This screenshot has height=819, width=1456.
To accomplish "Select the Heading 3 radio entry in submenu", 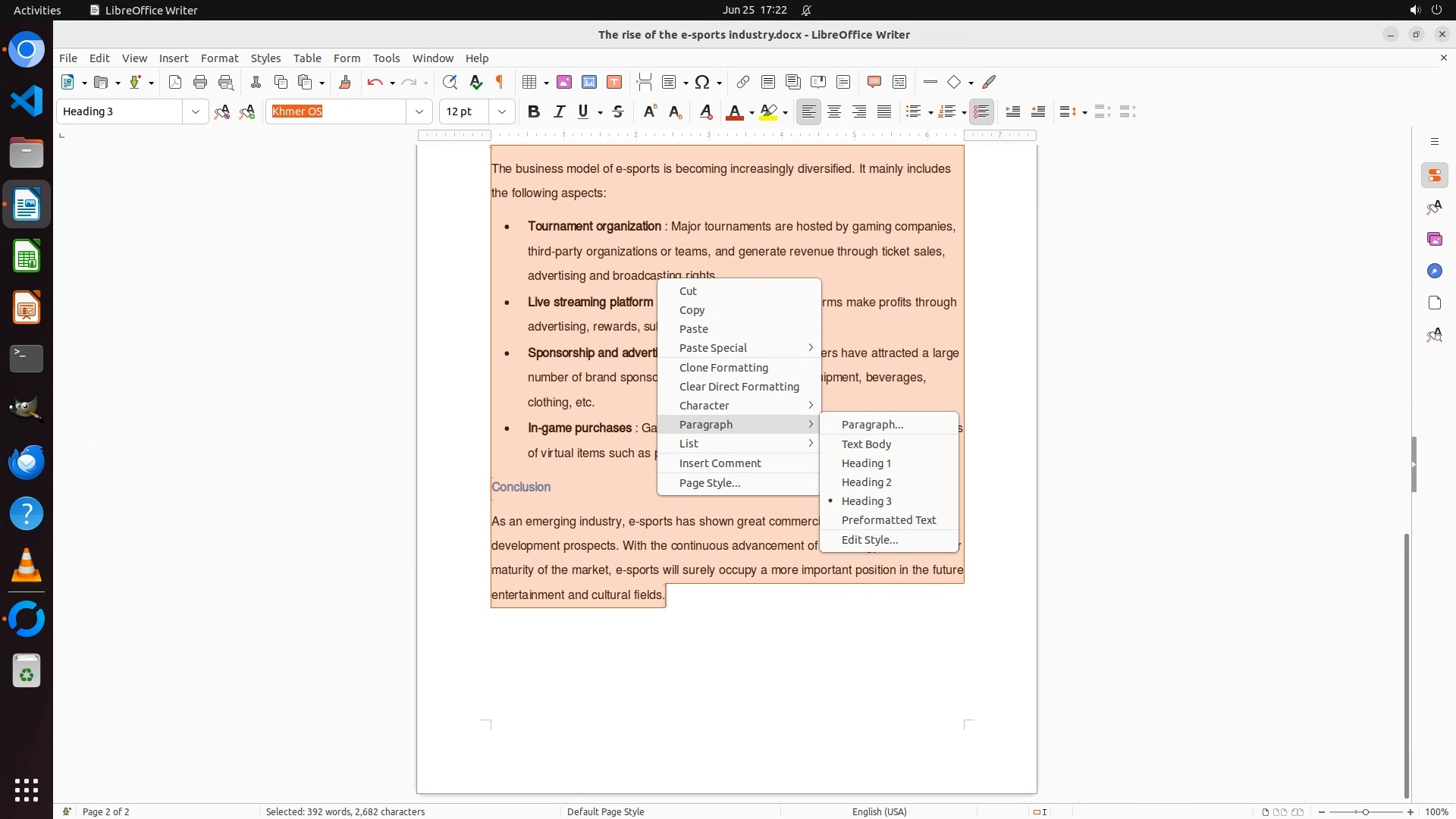I will pyautogui.click(x=866, y=501).
